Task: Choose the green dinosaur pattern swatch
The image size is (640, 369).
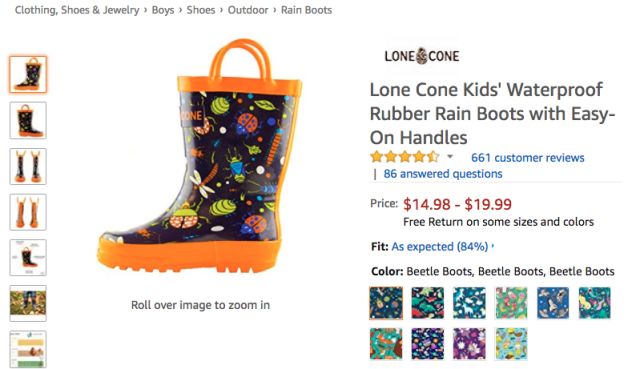Action: click(428, 303)
